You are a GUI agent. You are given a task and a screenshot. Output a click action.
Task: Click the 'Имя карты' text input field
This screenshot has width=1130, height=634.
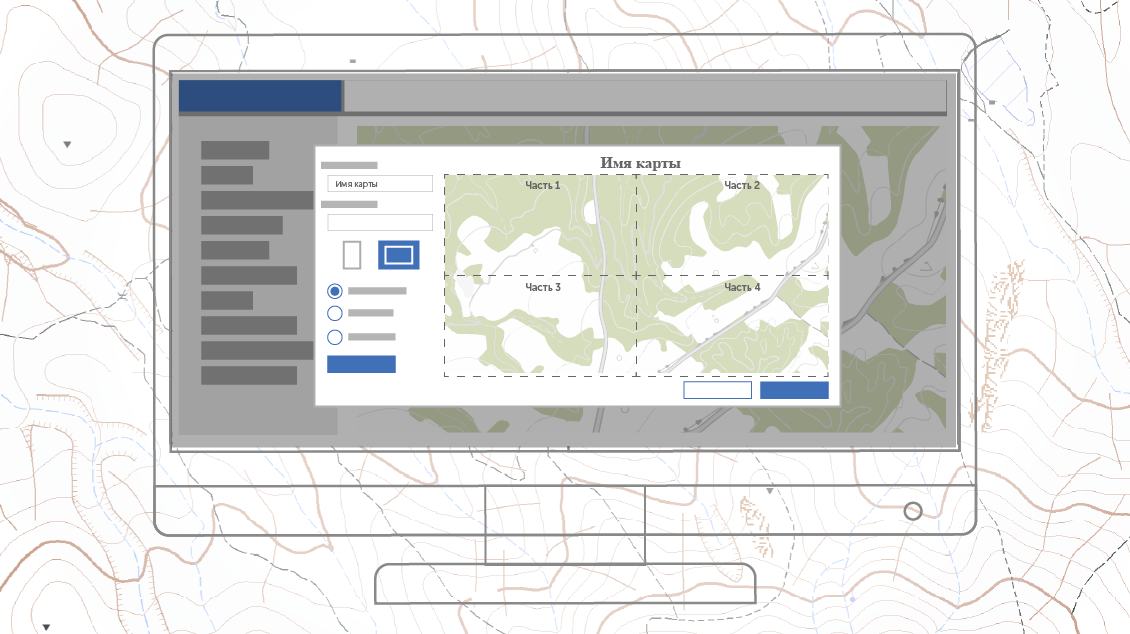click(x=380, y=184)
